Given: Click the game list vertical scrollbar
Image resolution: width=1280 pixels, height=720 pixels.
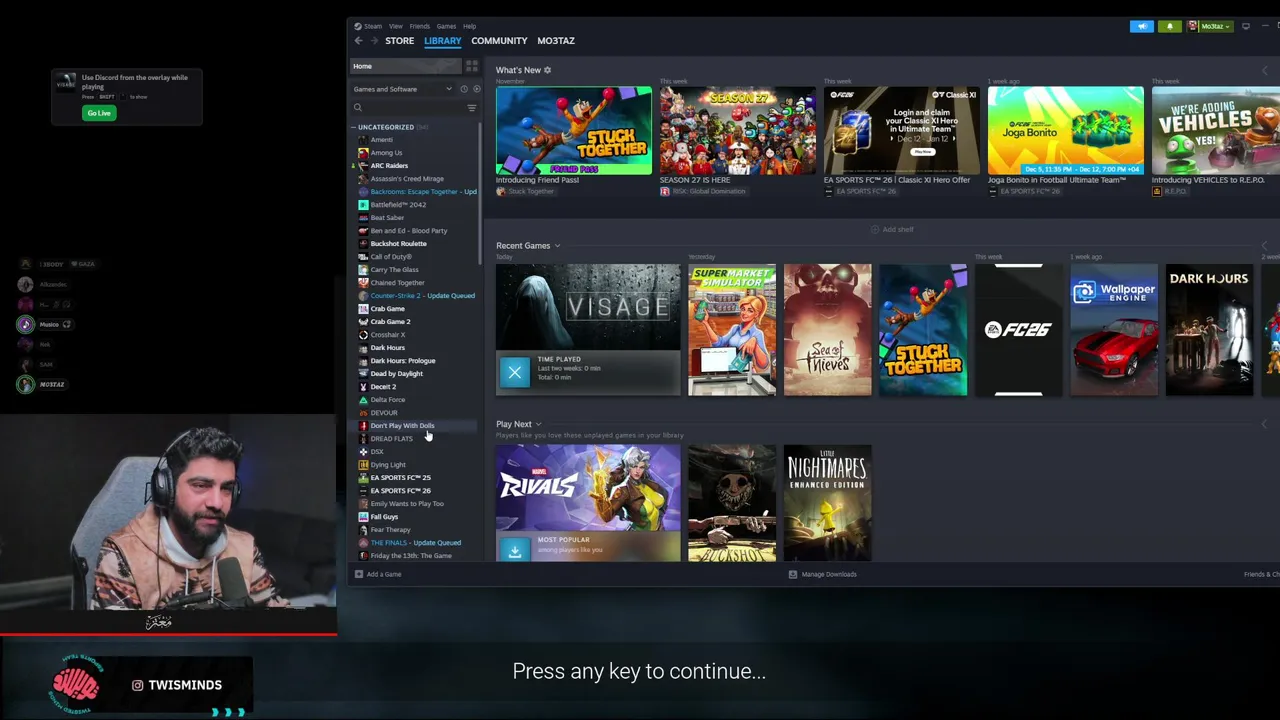Looking at the screenshot, I should click(480, 195).
